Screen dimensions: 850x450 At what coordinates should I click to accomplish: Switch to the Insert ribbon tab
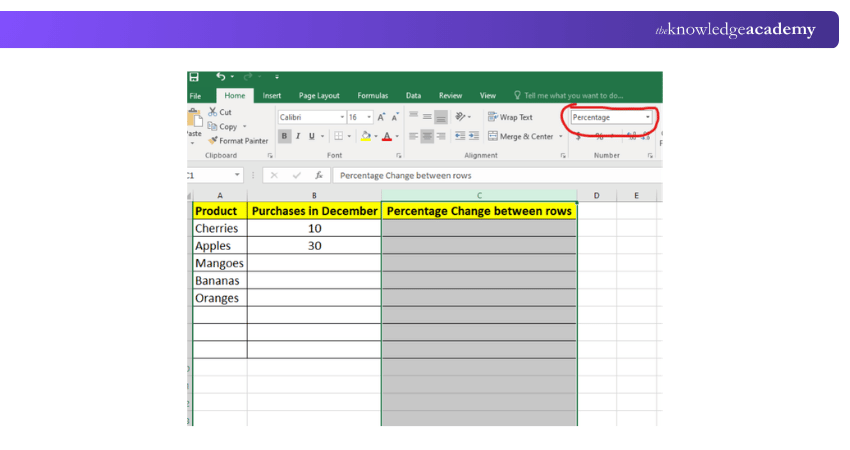tap(272, 95)
